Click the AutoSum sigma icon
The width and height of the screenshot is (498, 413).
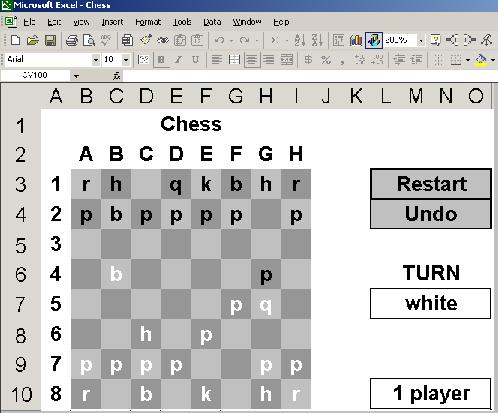[x=275, y=40]
